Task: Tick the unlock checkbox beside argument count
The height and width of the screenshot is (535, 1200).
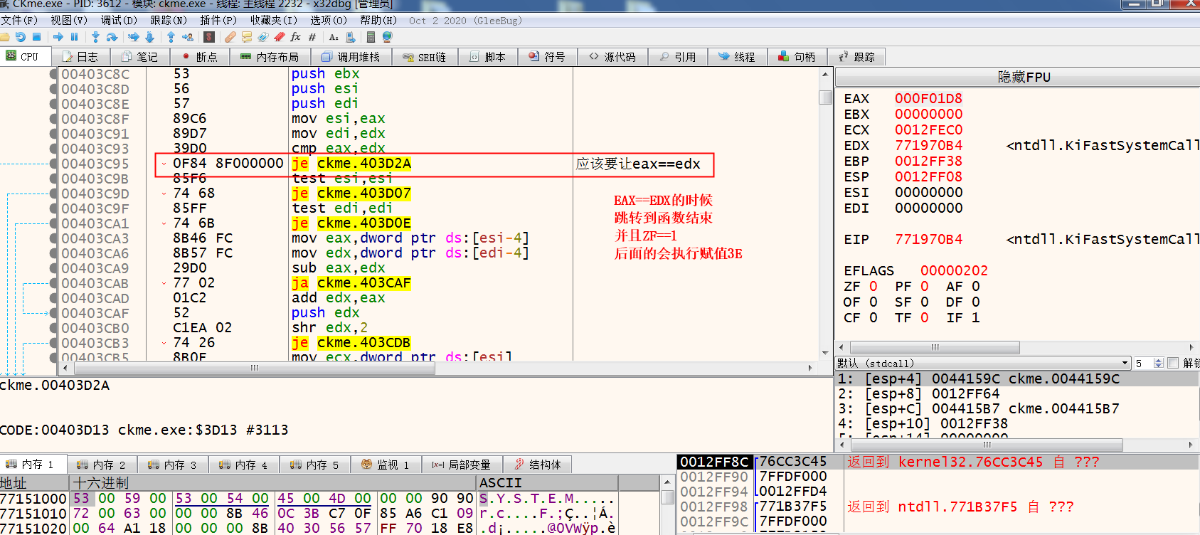Action: [x=1175, y=363]
